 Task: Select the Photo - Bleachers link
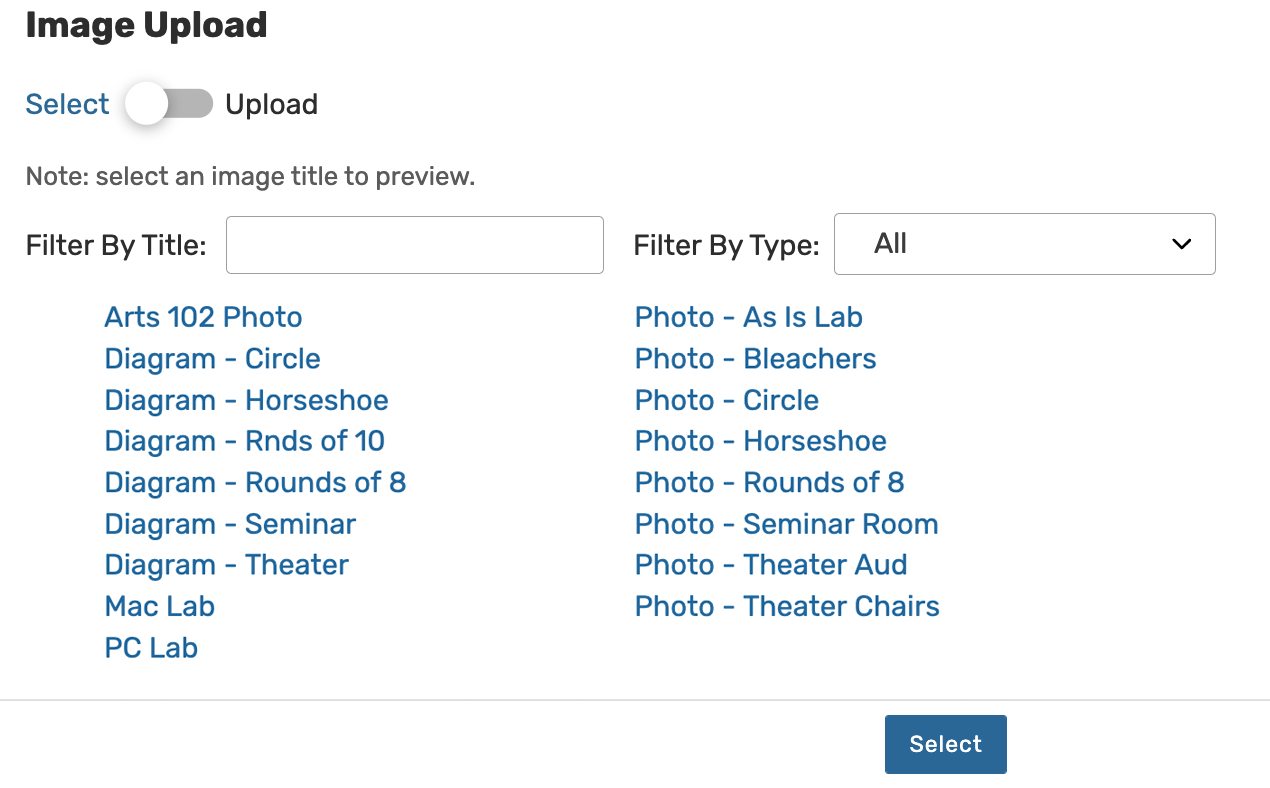point(755,359)
